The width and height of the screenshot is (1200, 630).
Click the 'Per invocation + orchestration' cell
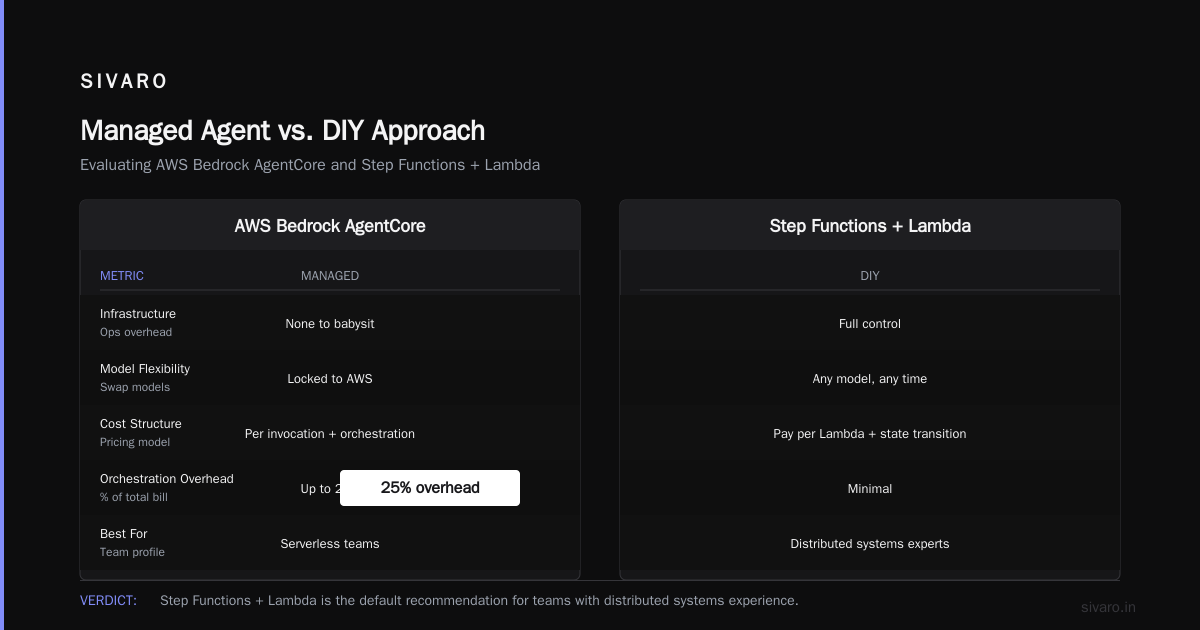tap(330, 434)
